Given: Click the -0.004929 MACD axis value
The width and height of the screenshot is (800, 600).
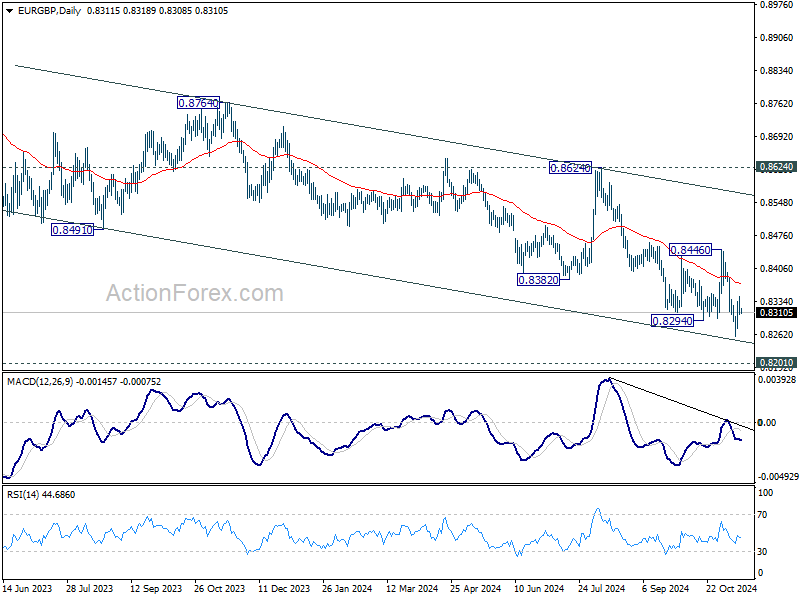Looking at the screenshot, I should (x=778, y=477).
